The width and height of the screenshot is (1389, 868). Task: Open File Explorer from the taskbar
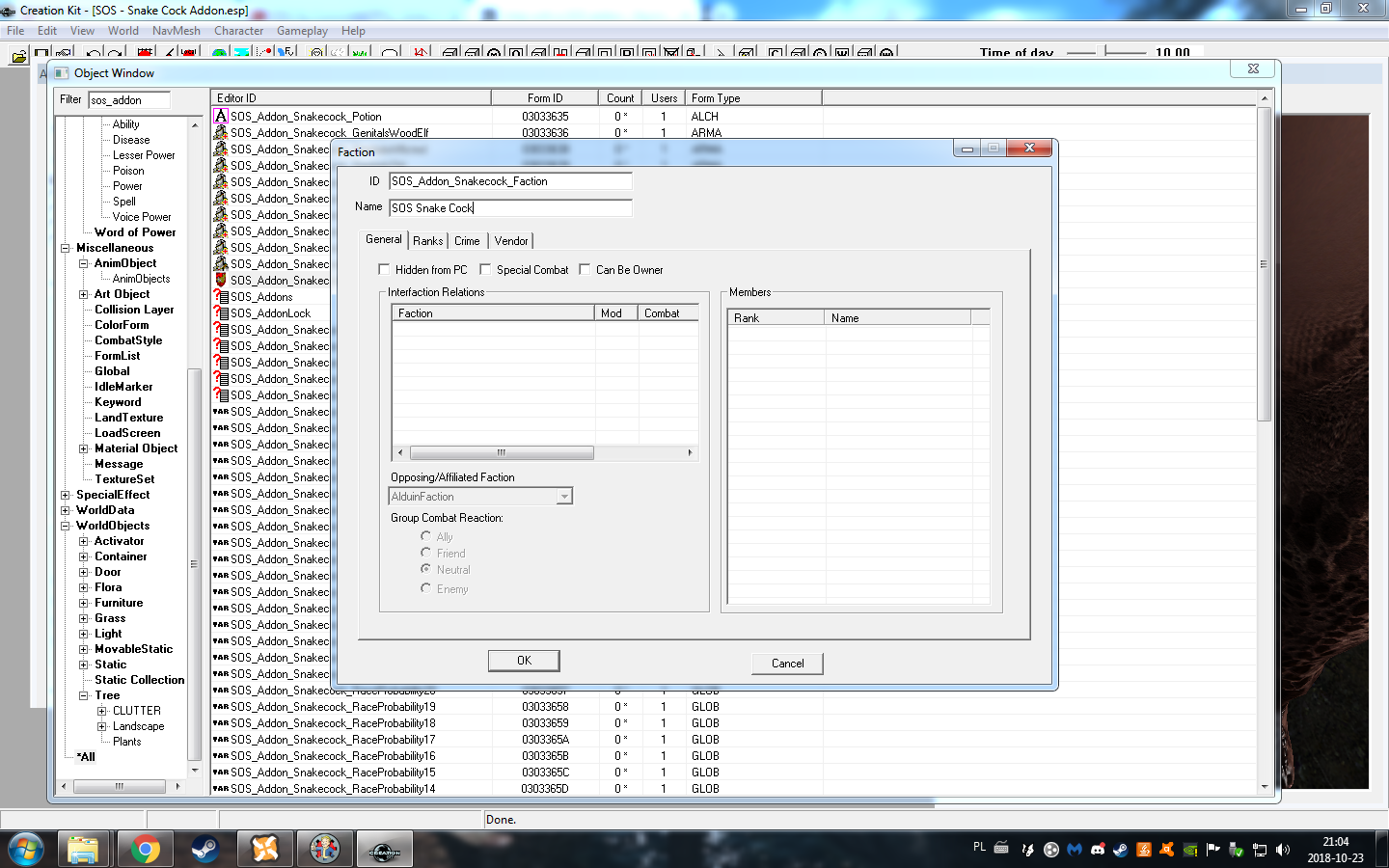[x=83, y=850]
